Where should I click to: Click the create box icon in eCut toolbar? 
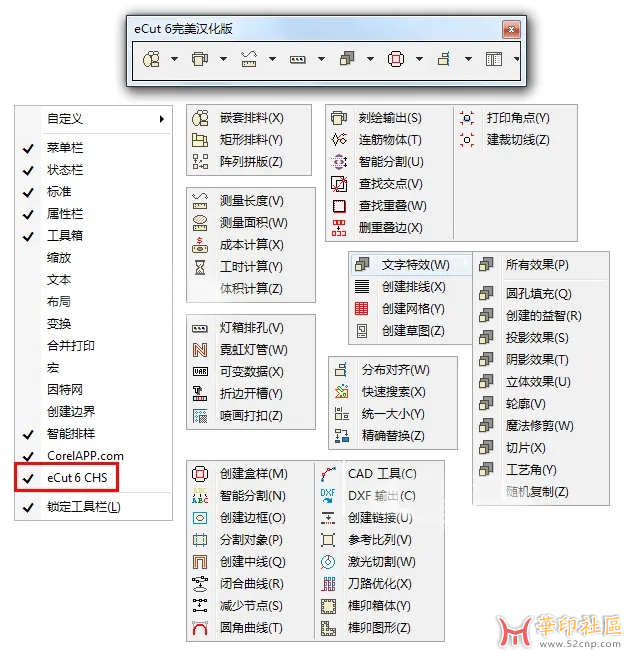point(396,59)
